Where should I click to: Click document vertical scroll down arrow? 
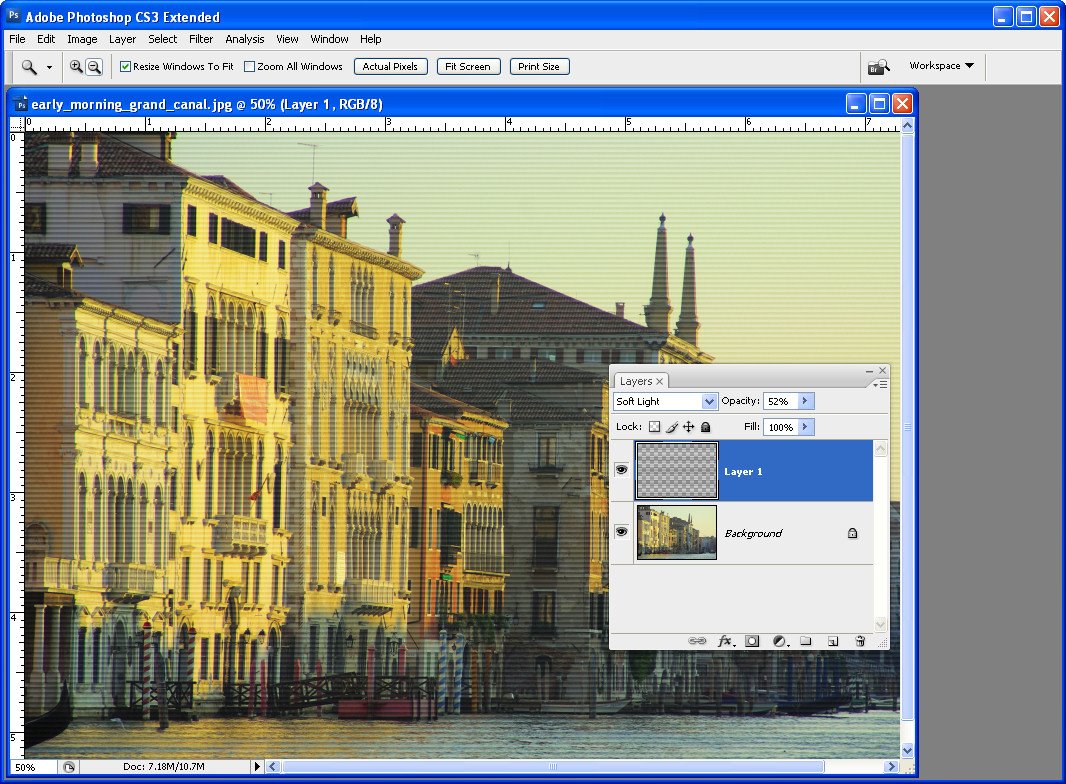[x=908, y=751]
